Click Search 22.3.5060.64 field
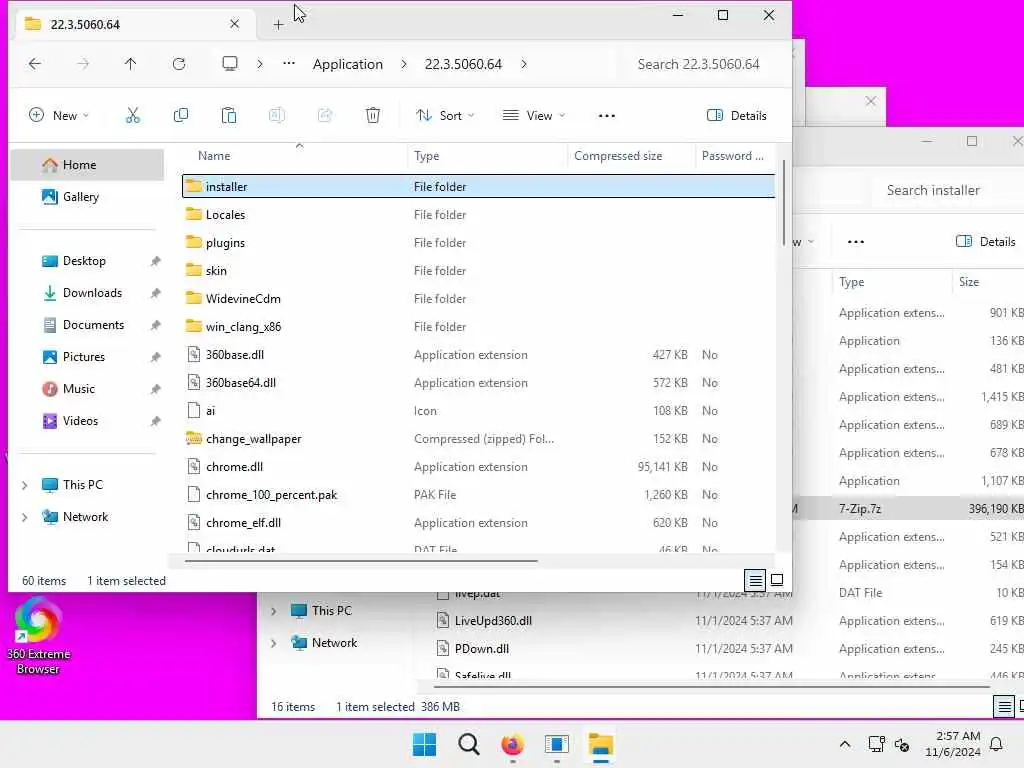The width and height of the screenshot is (1024, 768). pyautogui.click(x=698, y=64)
